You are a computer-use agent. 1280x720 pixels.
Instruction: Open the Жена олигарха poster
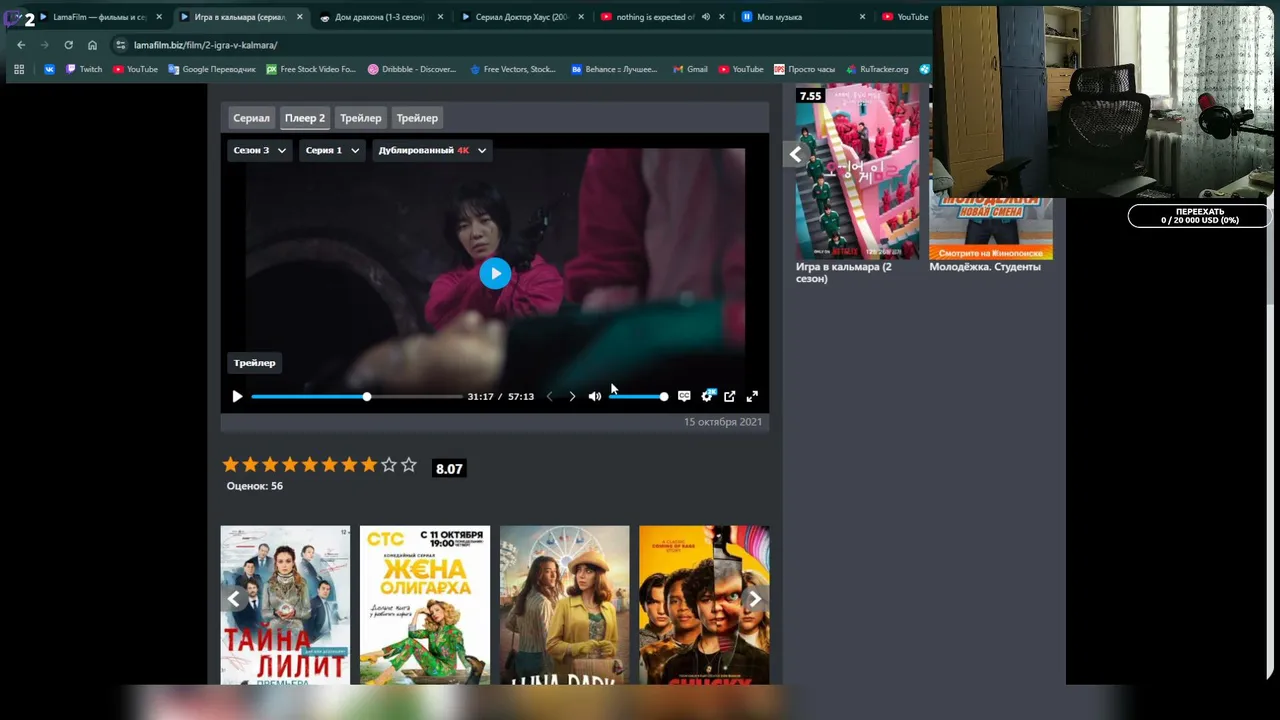425,605
